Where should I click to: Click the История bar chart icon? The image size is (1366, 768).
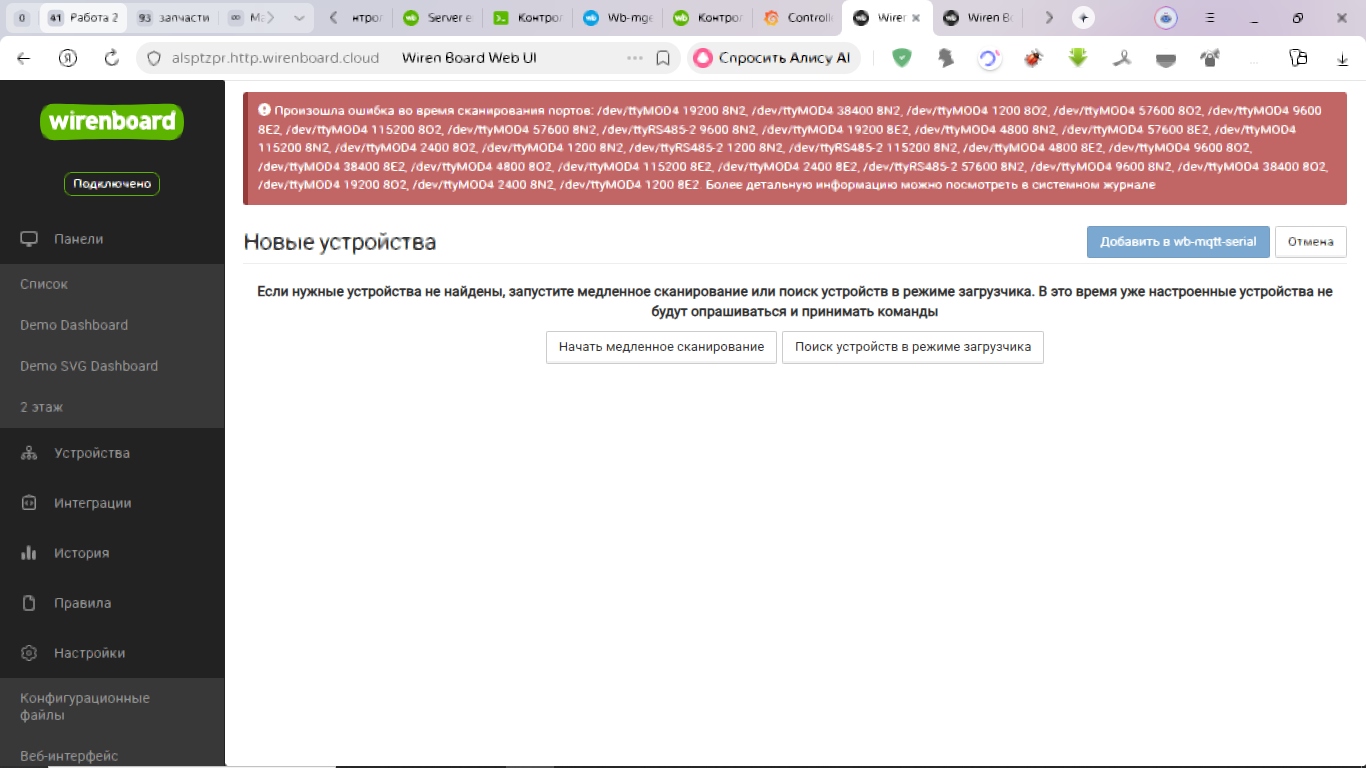pos(29,553)
